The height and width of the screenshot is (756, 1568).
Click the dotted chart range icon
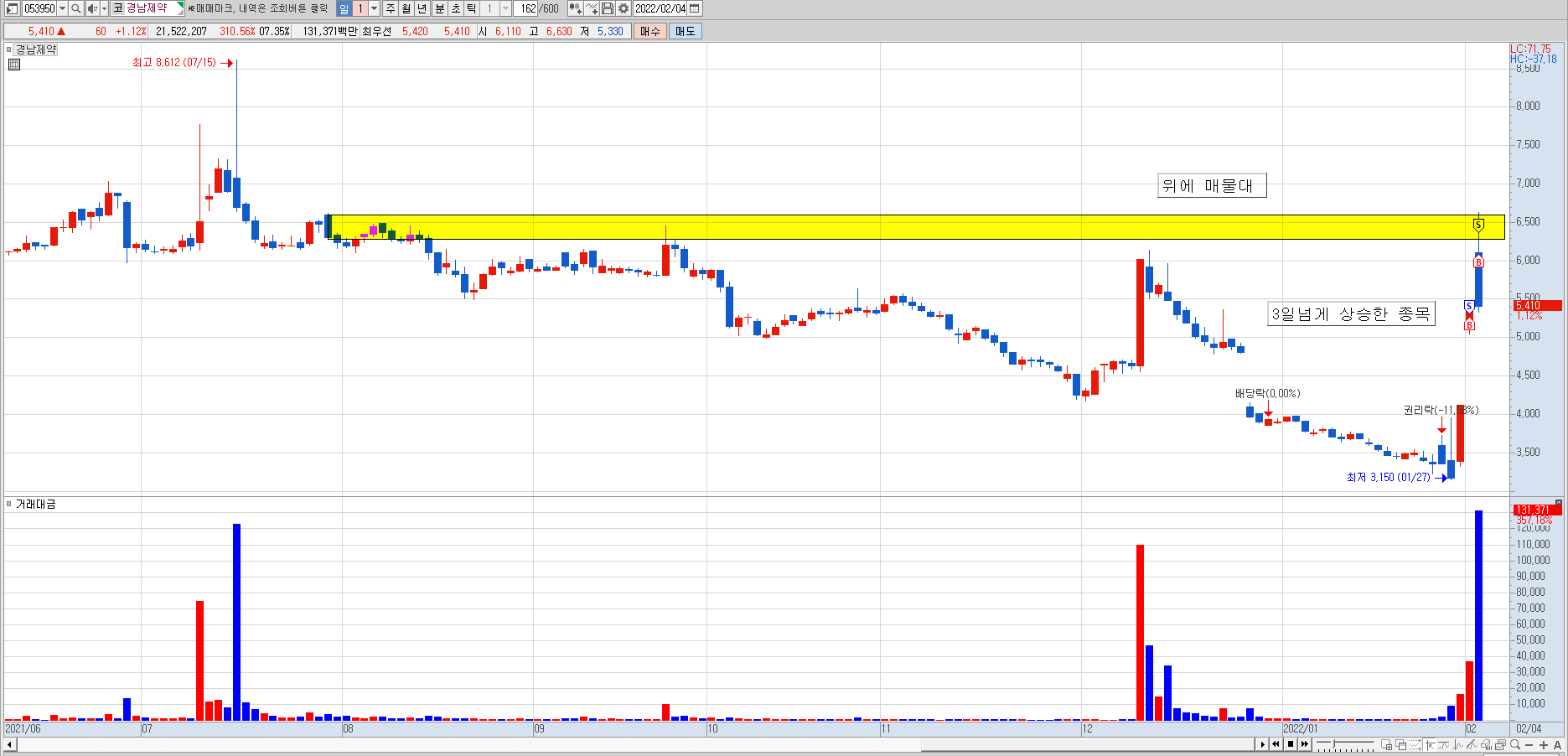point(1415,744)
